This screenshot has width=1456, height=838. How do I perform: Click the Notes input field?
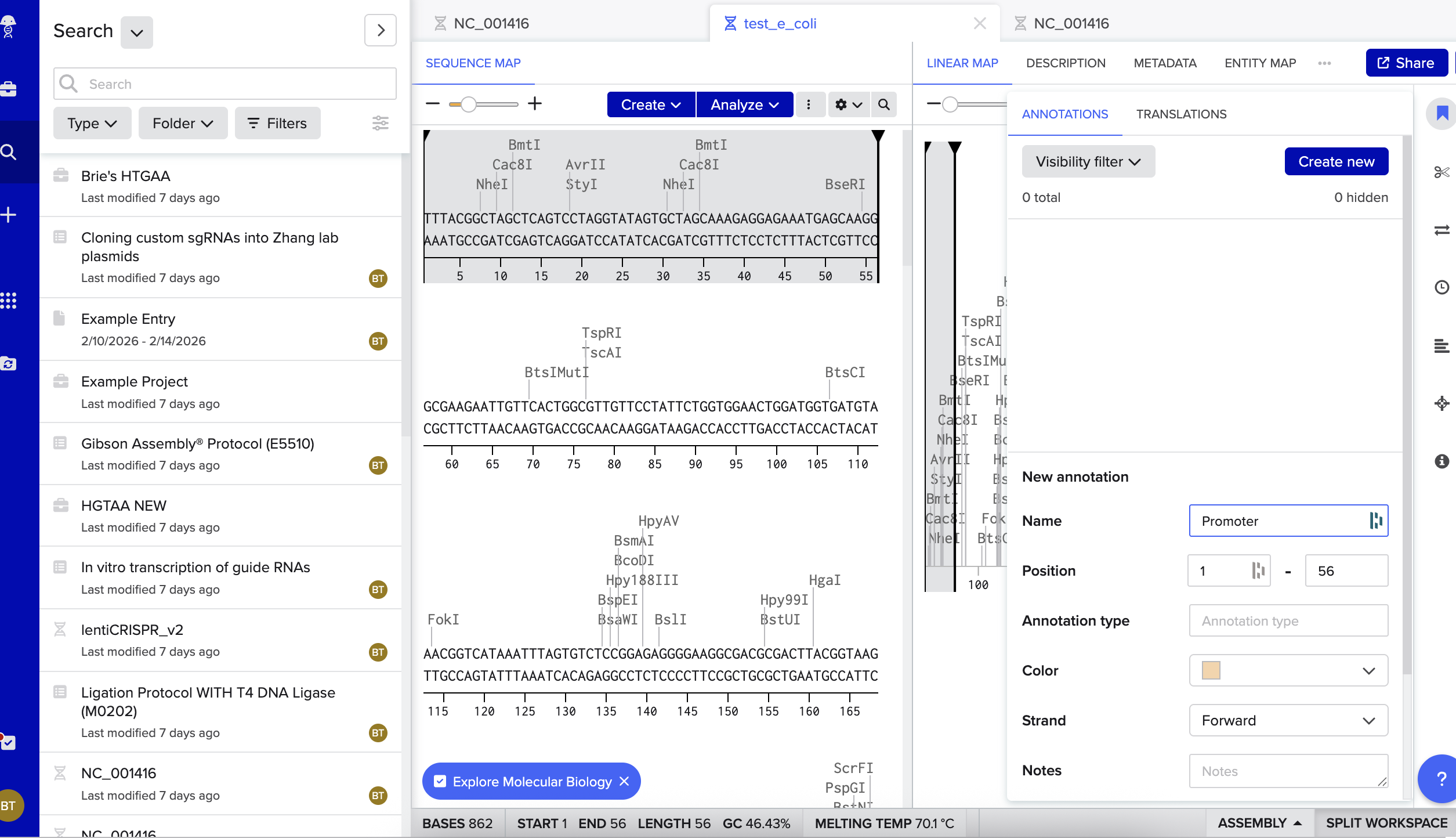pos(1288,771)
